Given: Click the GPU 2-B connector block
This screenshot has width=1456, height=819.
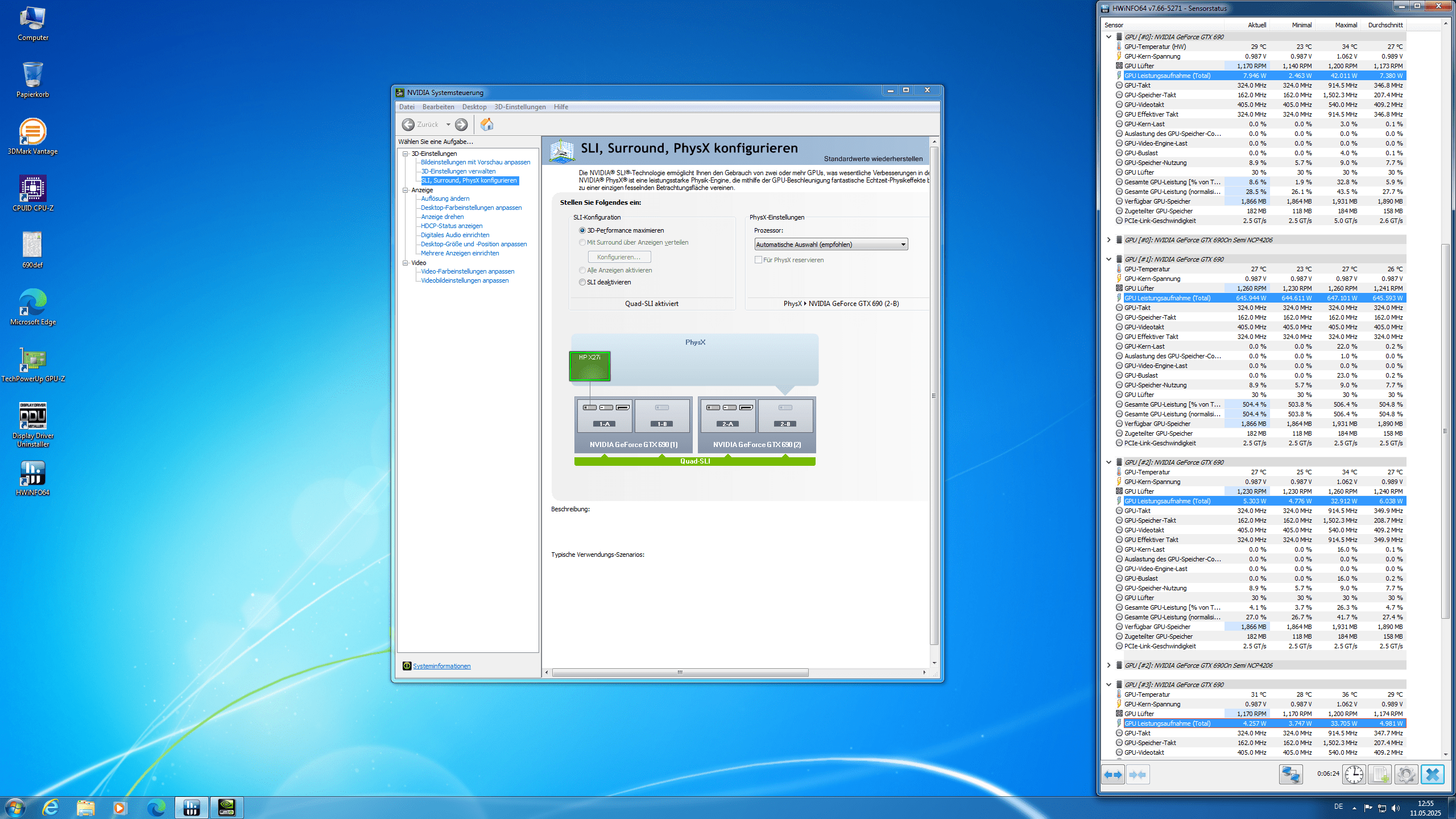Looking at the screenshot, I should coord(785,415).
